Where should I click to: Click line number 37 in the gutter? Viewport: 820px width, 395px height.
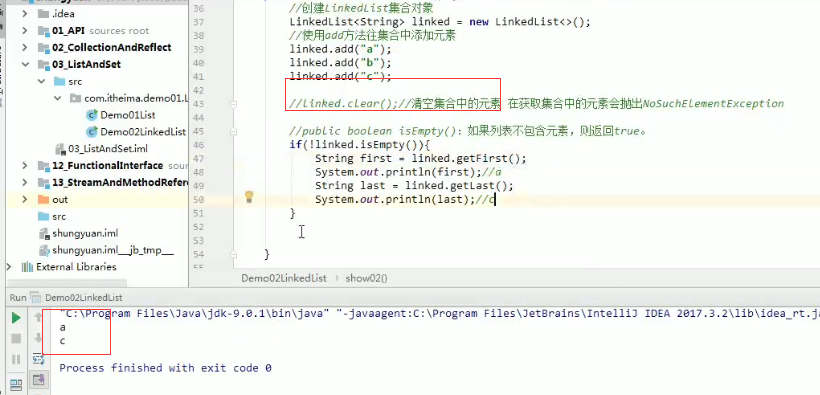pyautogui.click(x=197, y=22)
